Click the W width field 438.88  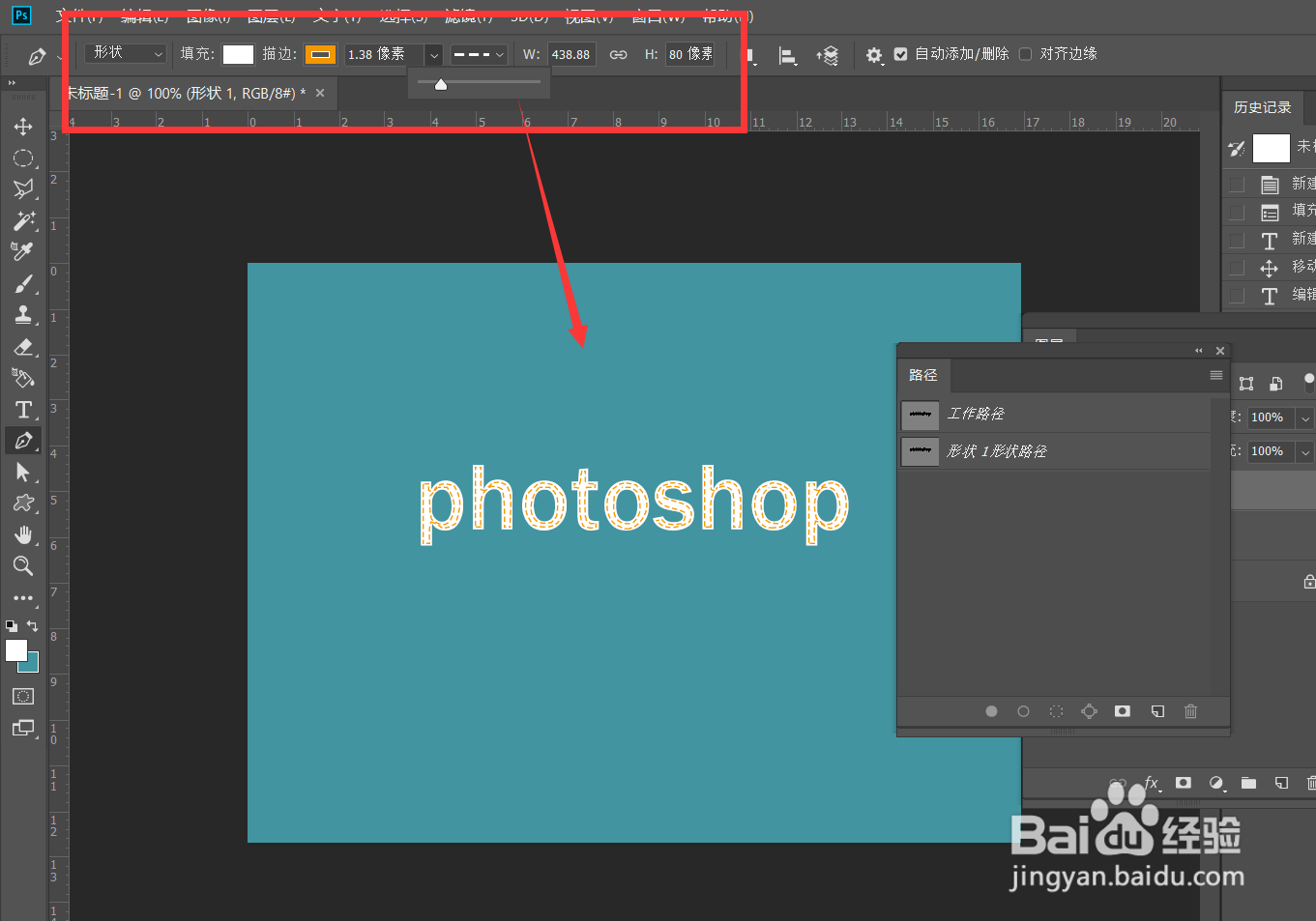pyautogui.click(x=571, y=55)
